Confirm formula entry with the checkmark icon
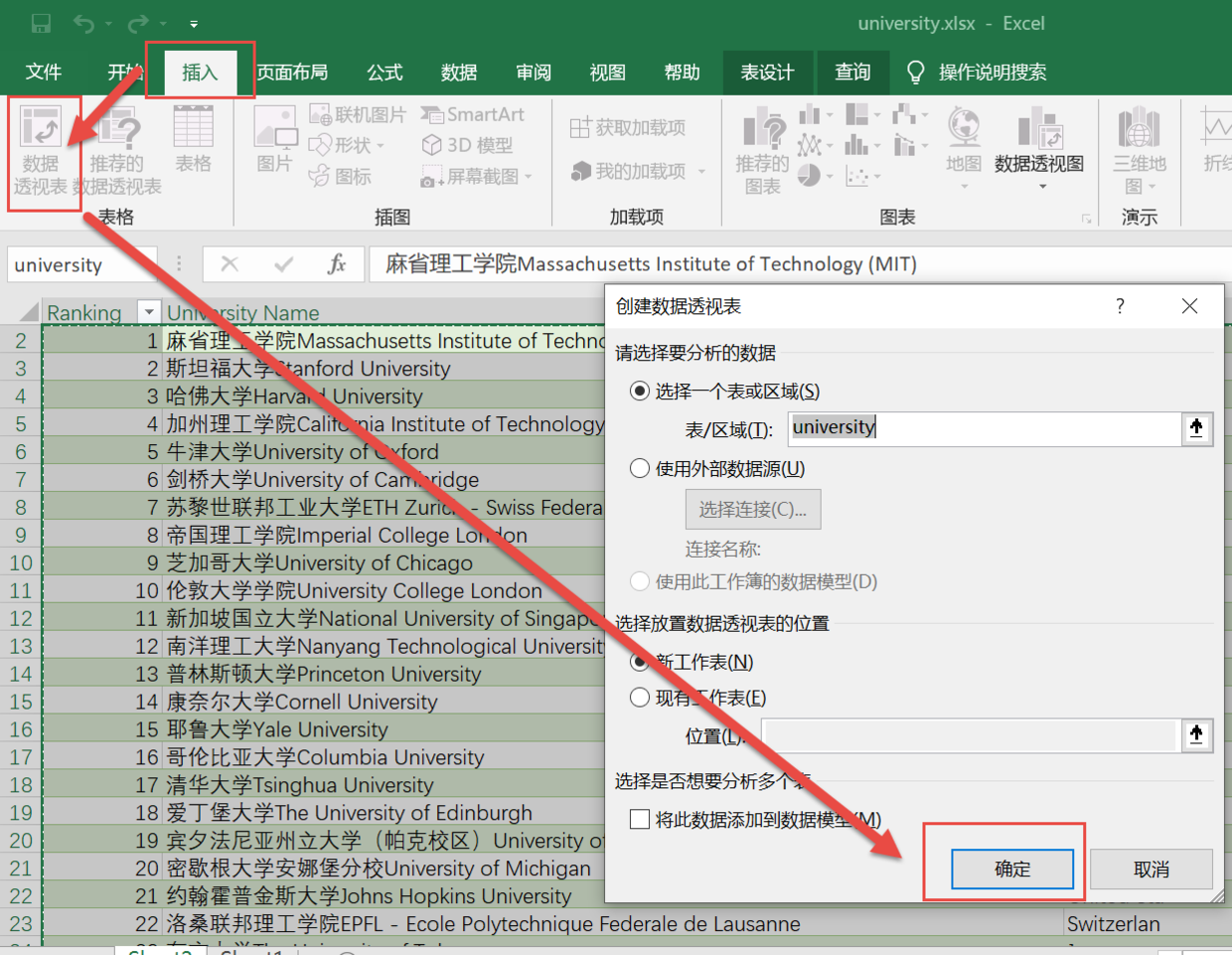 [x=284, y=263]
